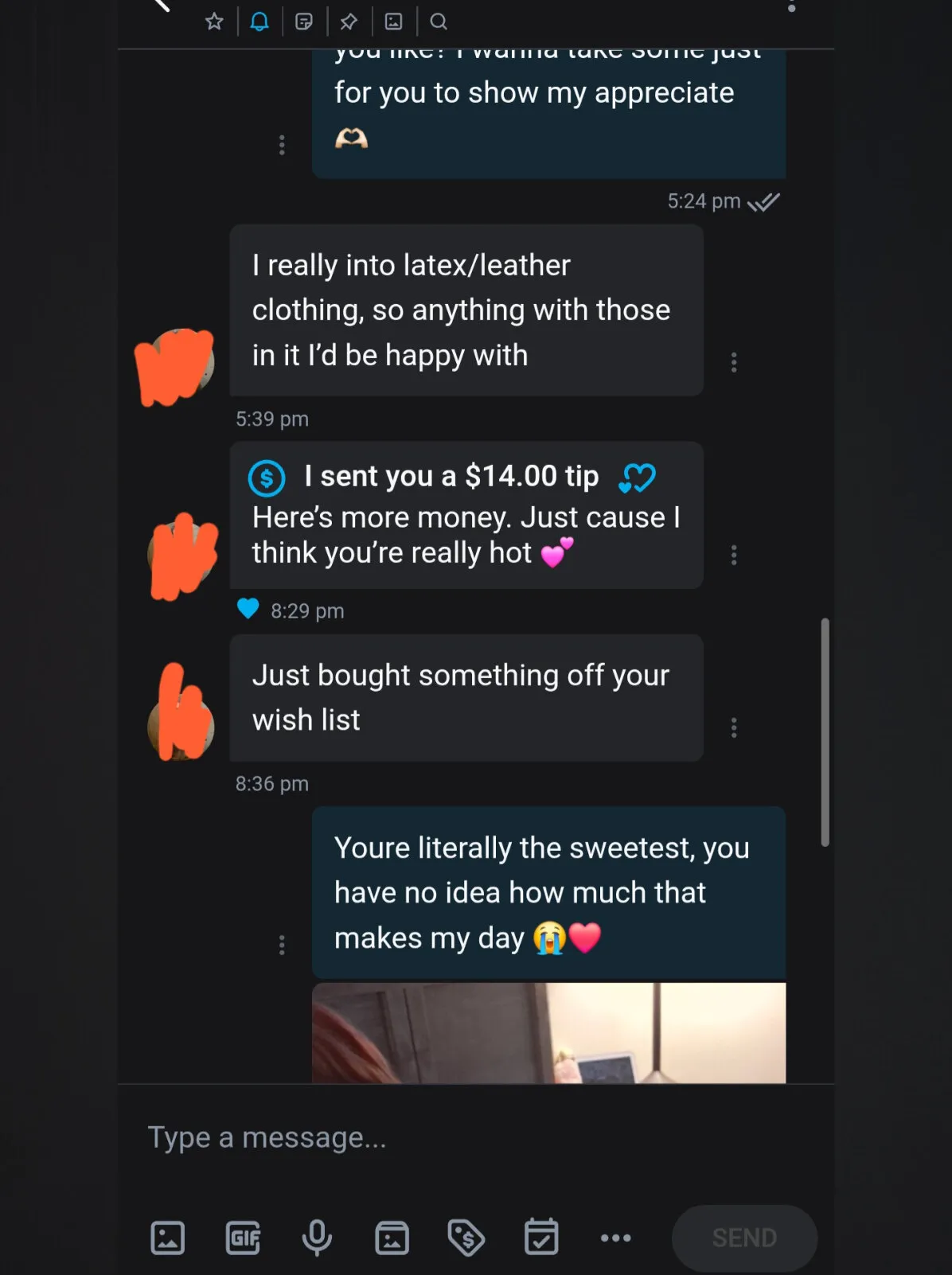The height and width of the screenshot is (1275, 952).
Task: Open the notes icon in top bar
Action: [304, 21]
